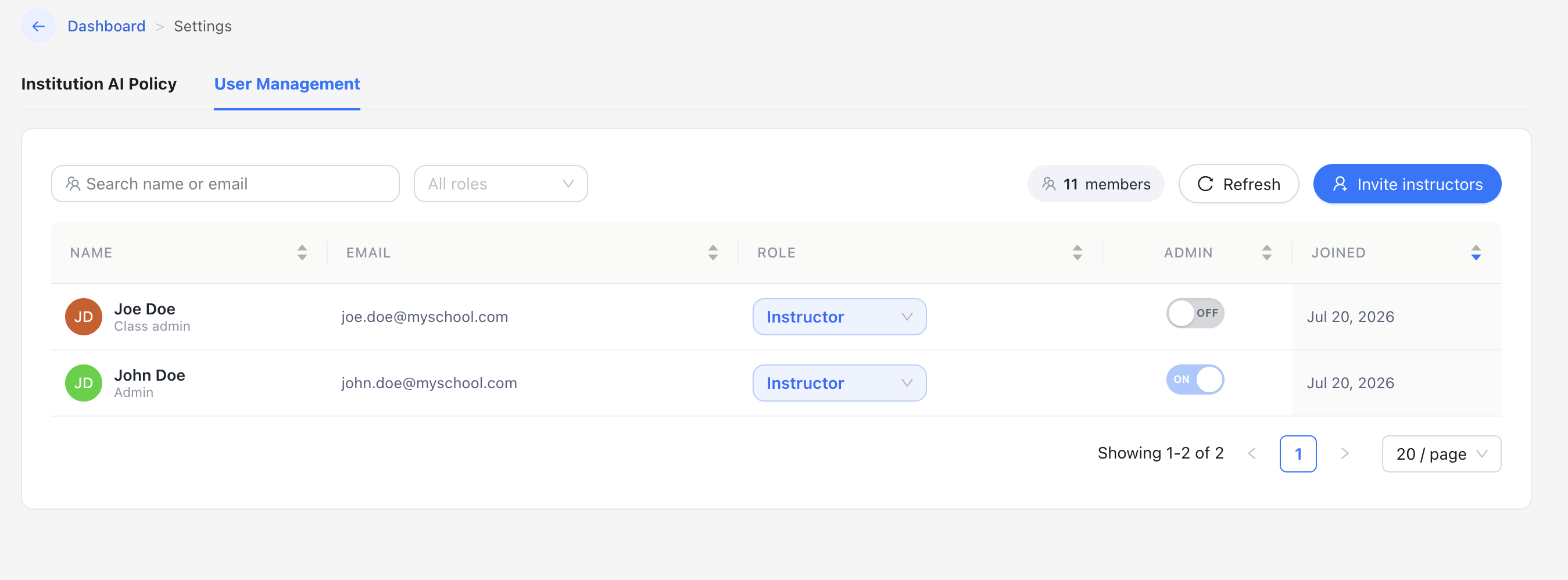
Task: Switch to Institution AI Policy tab
Action: (x=99, y=84)
